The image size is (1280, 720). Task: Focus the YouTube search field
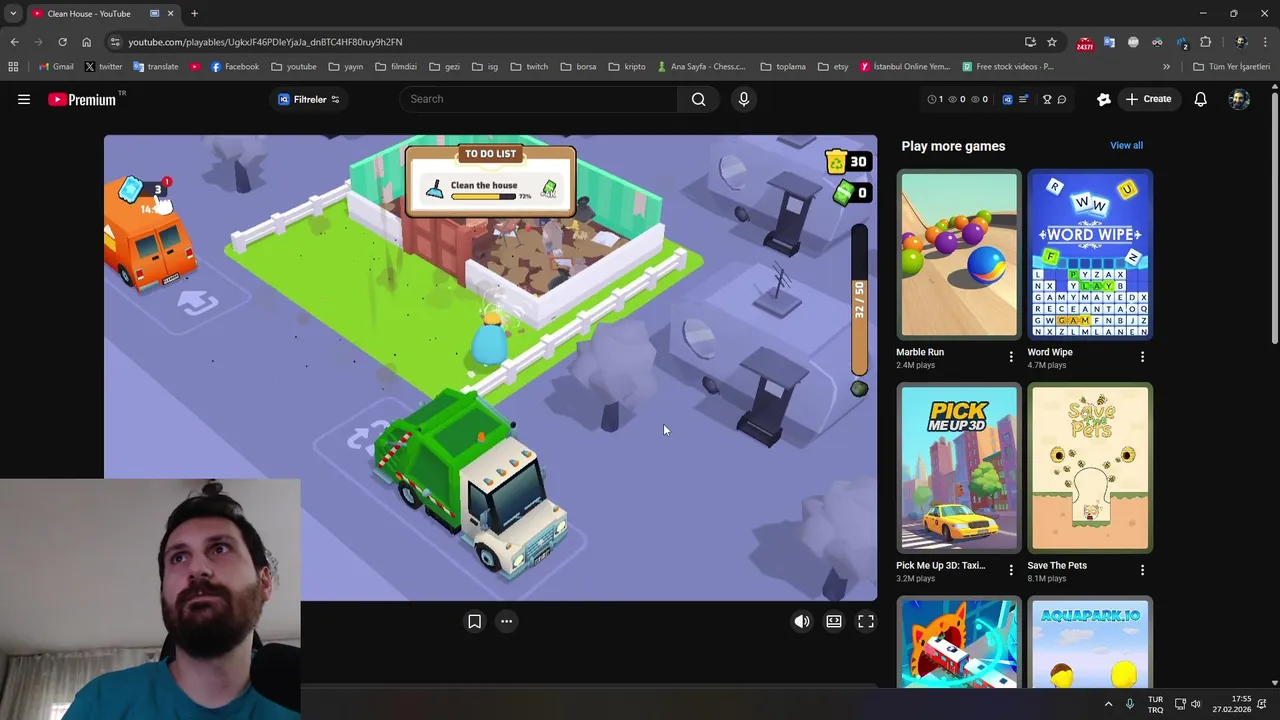540,99
